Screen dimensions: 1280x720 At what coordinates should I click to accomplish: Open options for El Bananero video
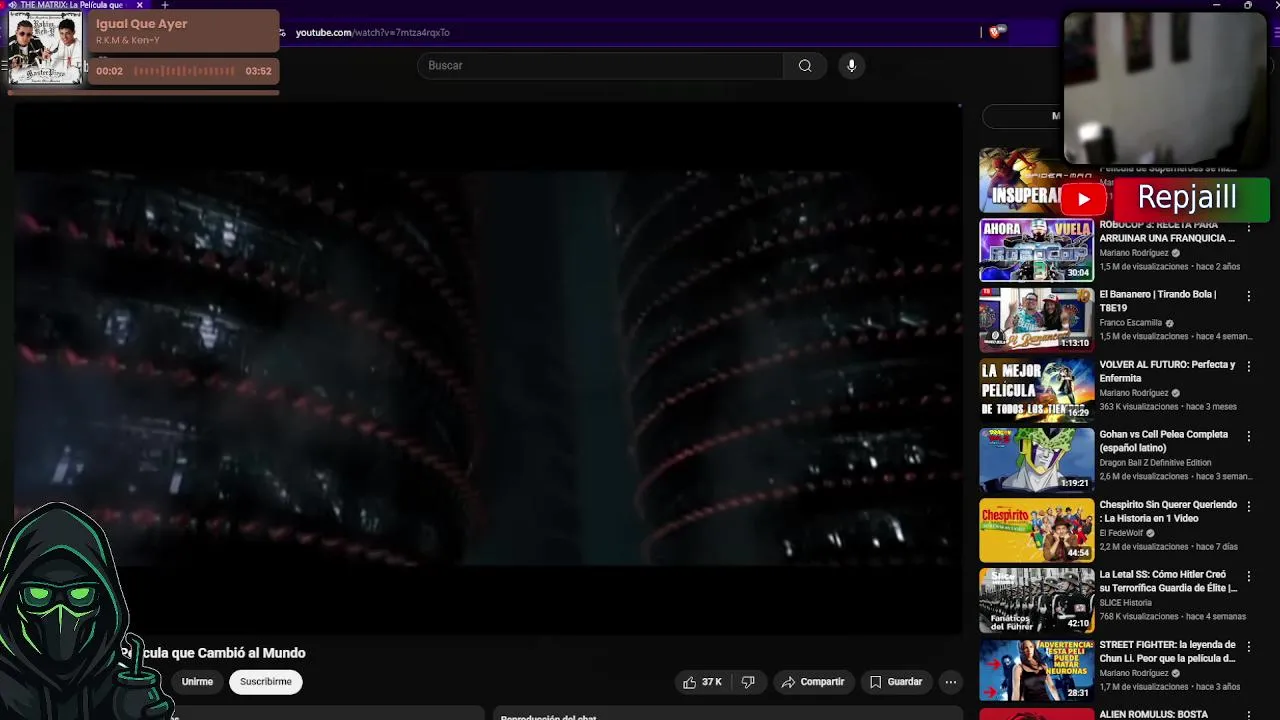1248,297
